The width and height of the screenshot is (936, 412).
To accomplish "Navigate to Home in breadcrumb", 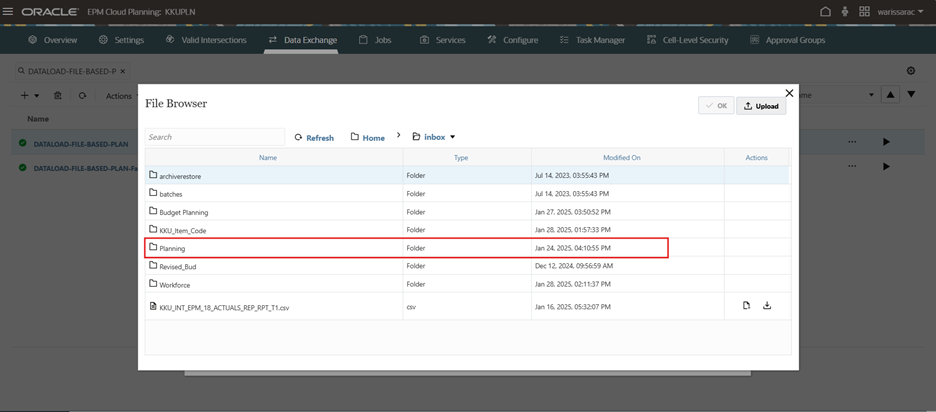I will [368, 137].
